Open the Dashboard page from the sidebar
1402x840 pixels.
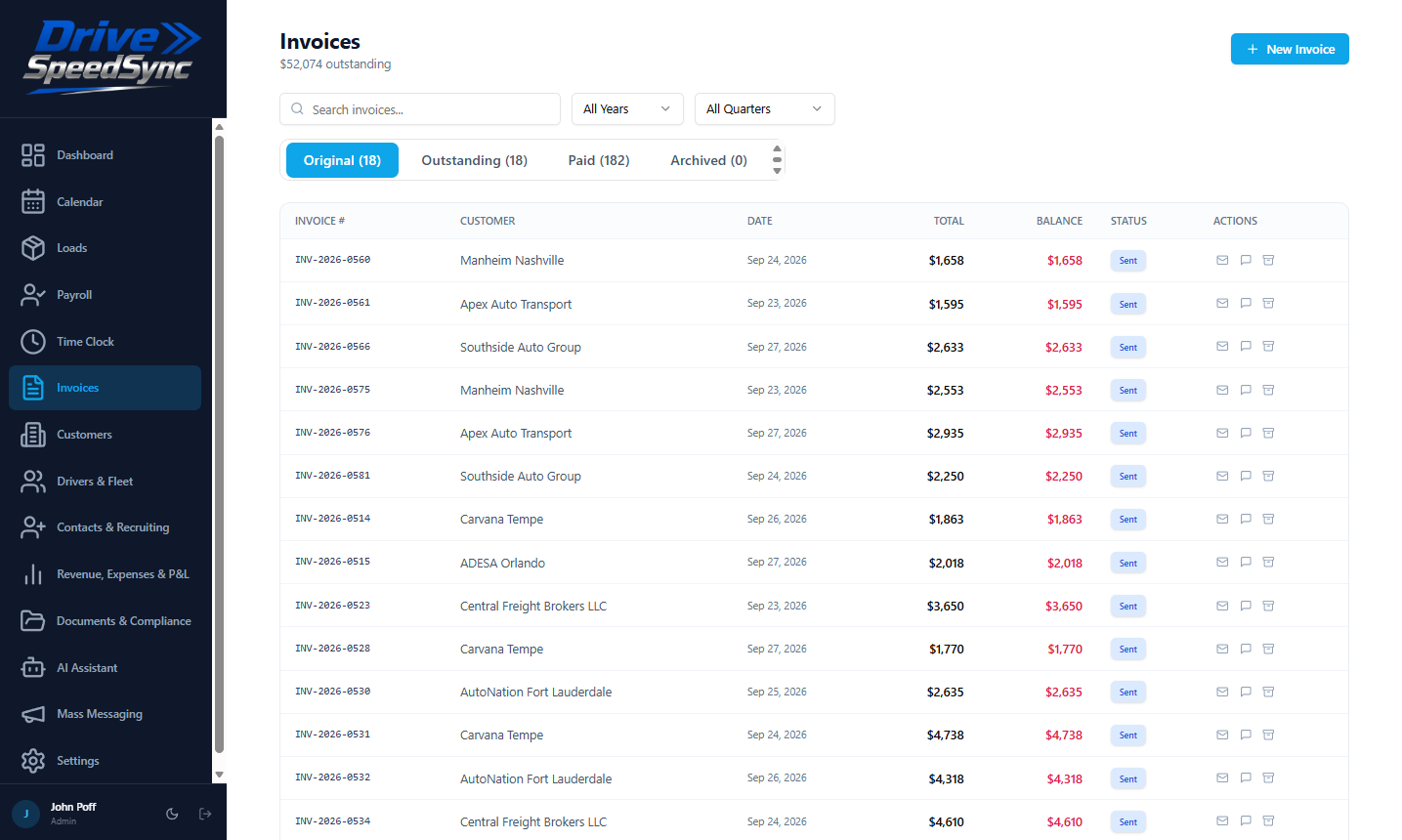point(105,155)
